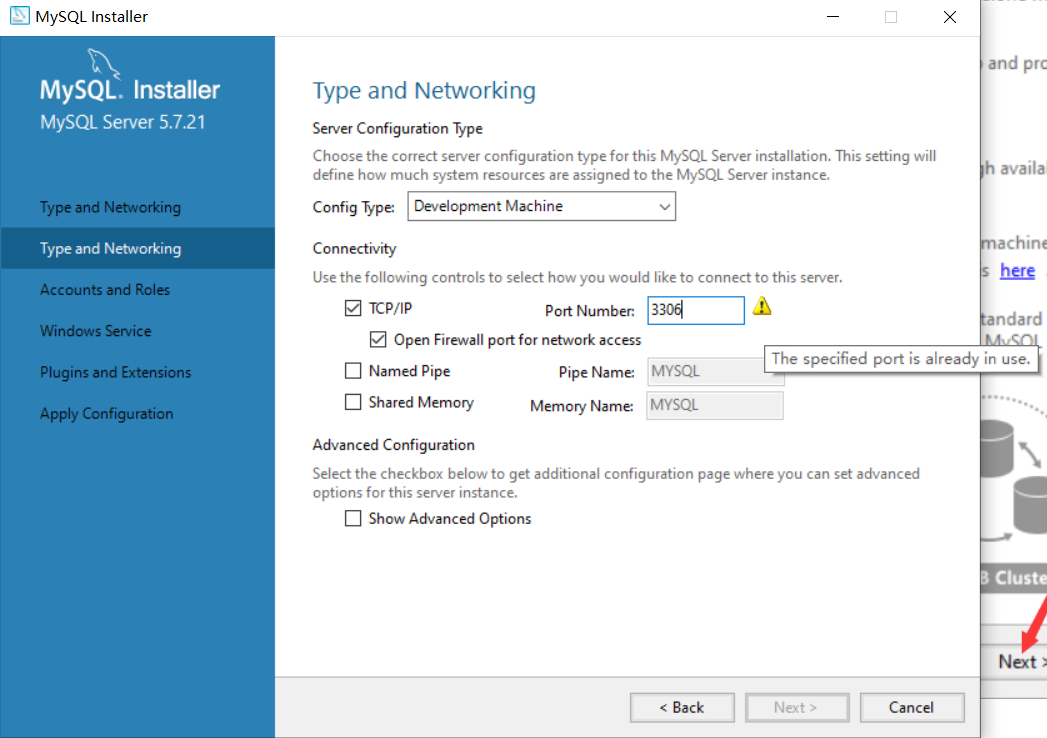Open the Config Type dropdown

tap(542, 206)
